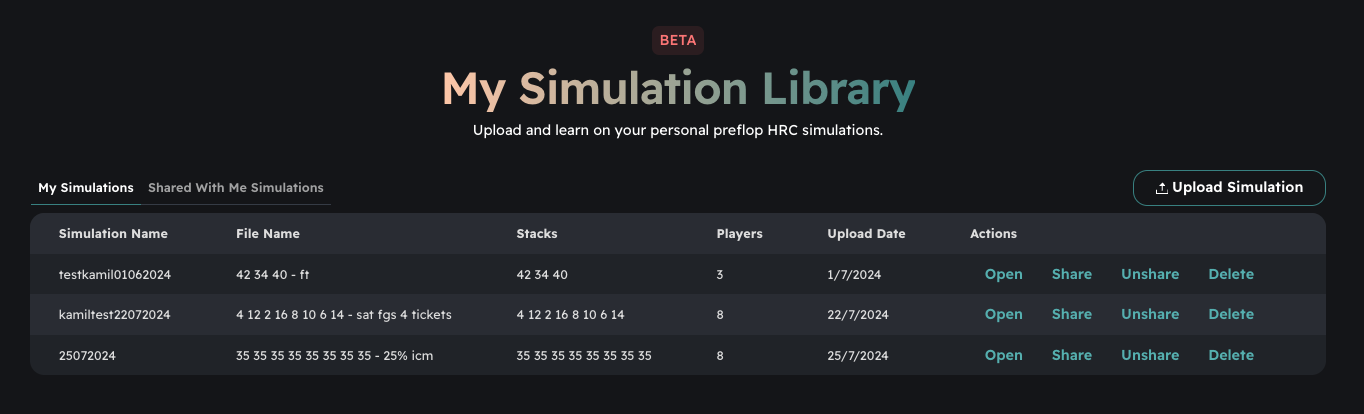The width and height of the screenshot is (1364, 414).
Task: Click the Stacks column header
Action: tap(537, 234)
